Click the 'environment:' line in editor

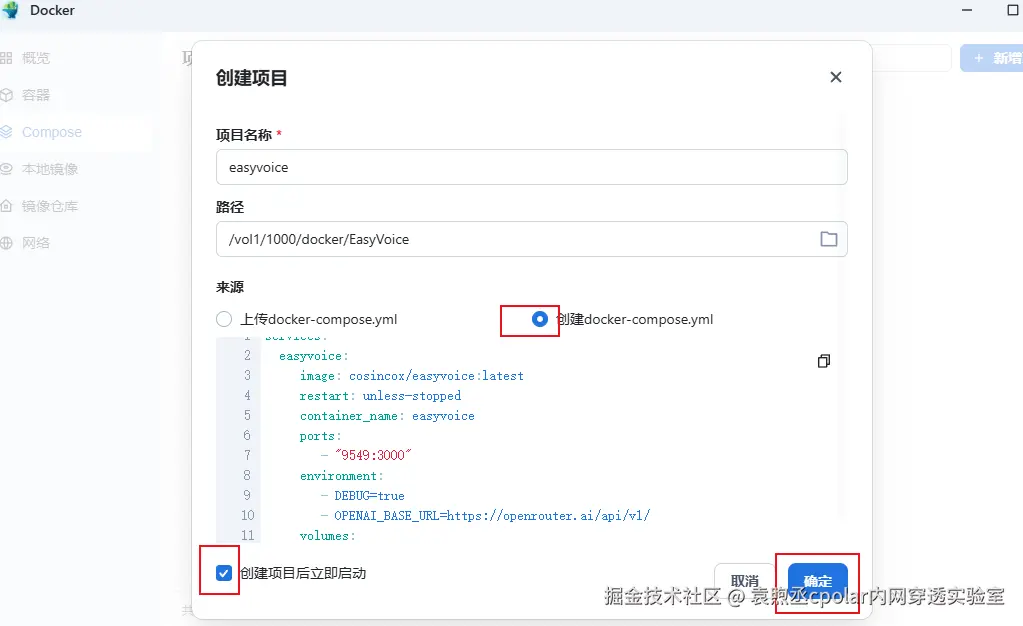click(x=341, y=476)
